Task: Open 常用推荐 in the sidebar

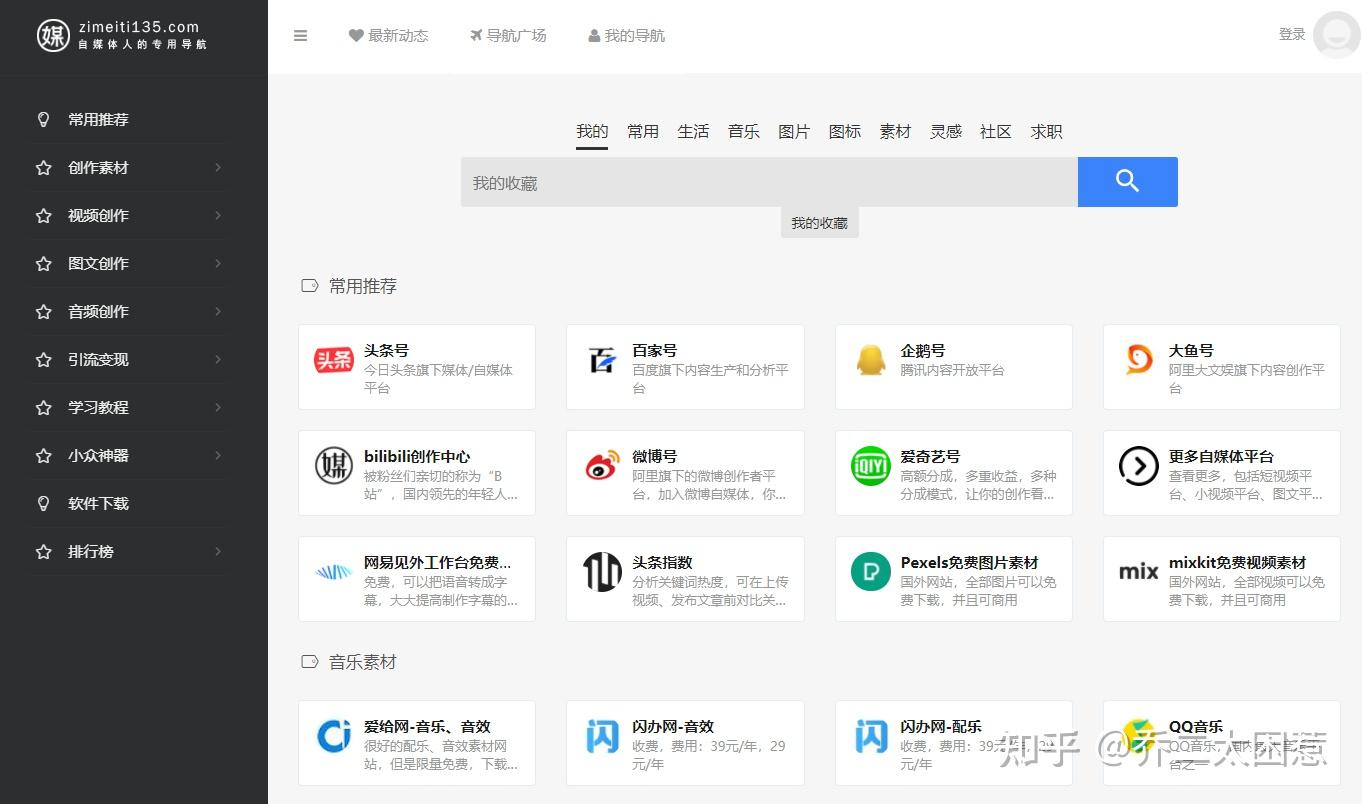Action: coord(98,119)
